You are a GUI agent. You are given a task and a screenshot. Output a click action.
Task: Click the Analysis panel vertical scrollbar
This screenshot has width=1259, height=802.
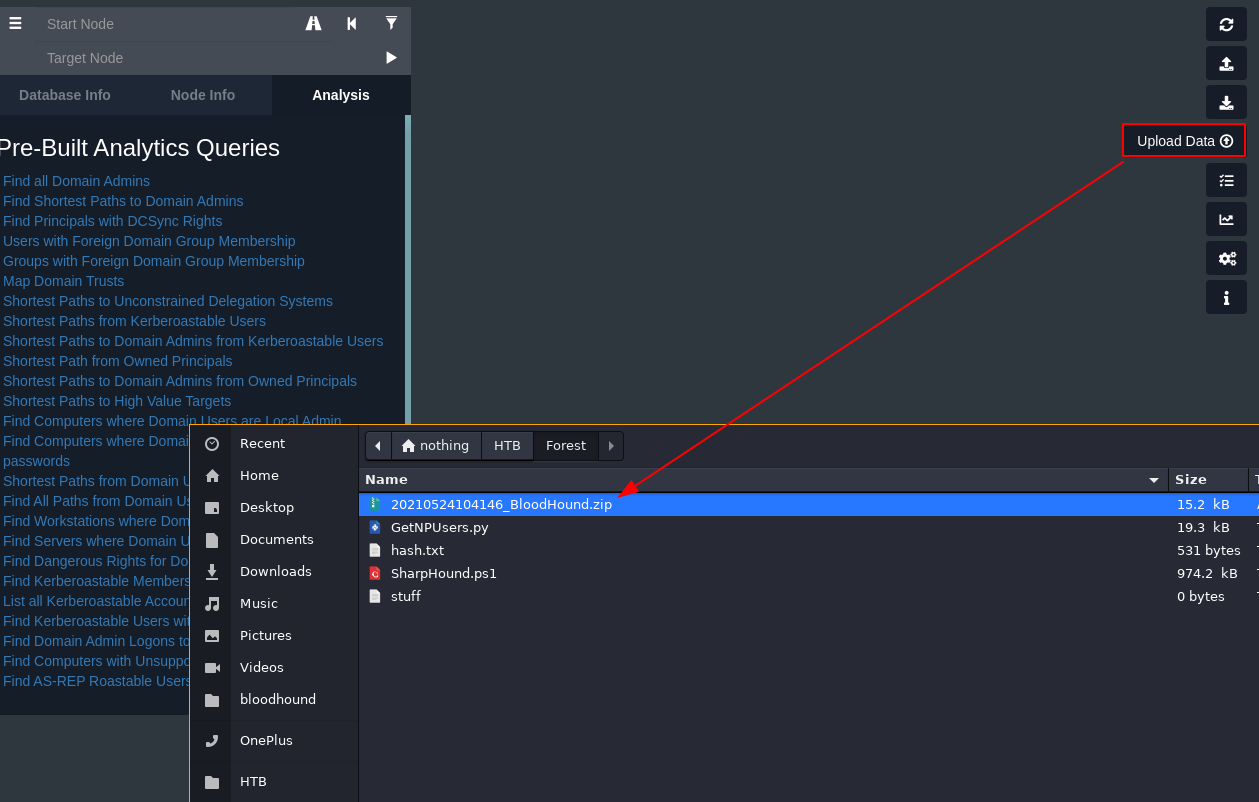pos(408,270)
